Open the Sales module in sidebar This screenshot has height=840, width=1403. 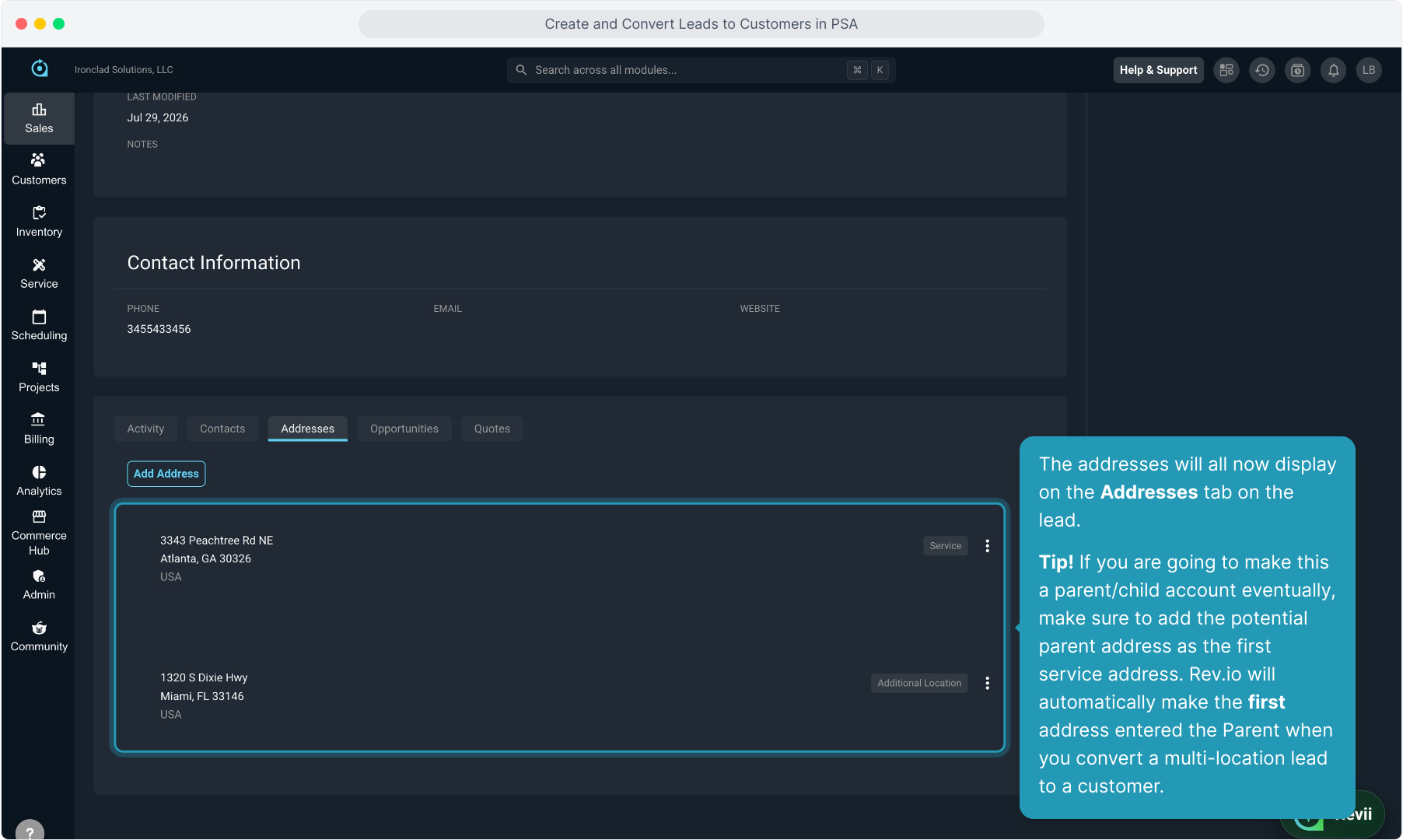pyautogui.click(x=39, y=118)
